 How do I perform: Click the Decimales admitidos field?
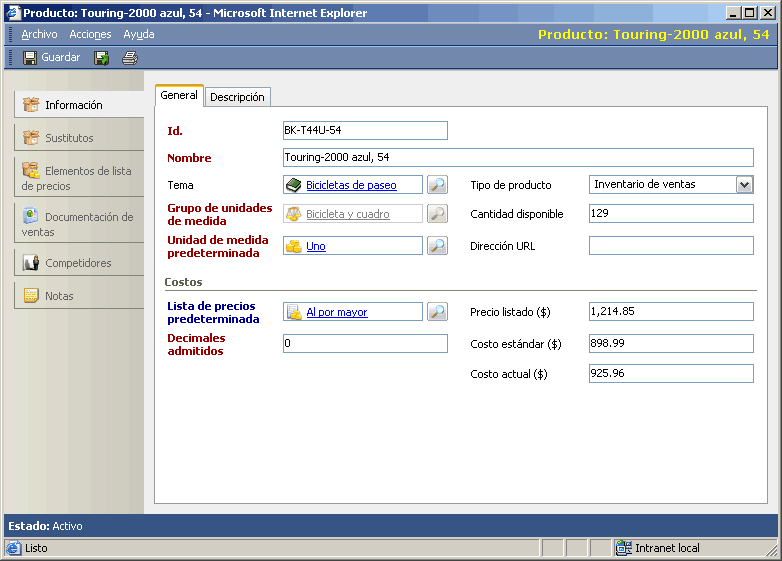tap(365, 344)
